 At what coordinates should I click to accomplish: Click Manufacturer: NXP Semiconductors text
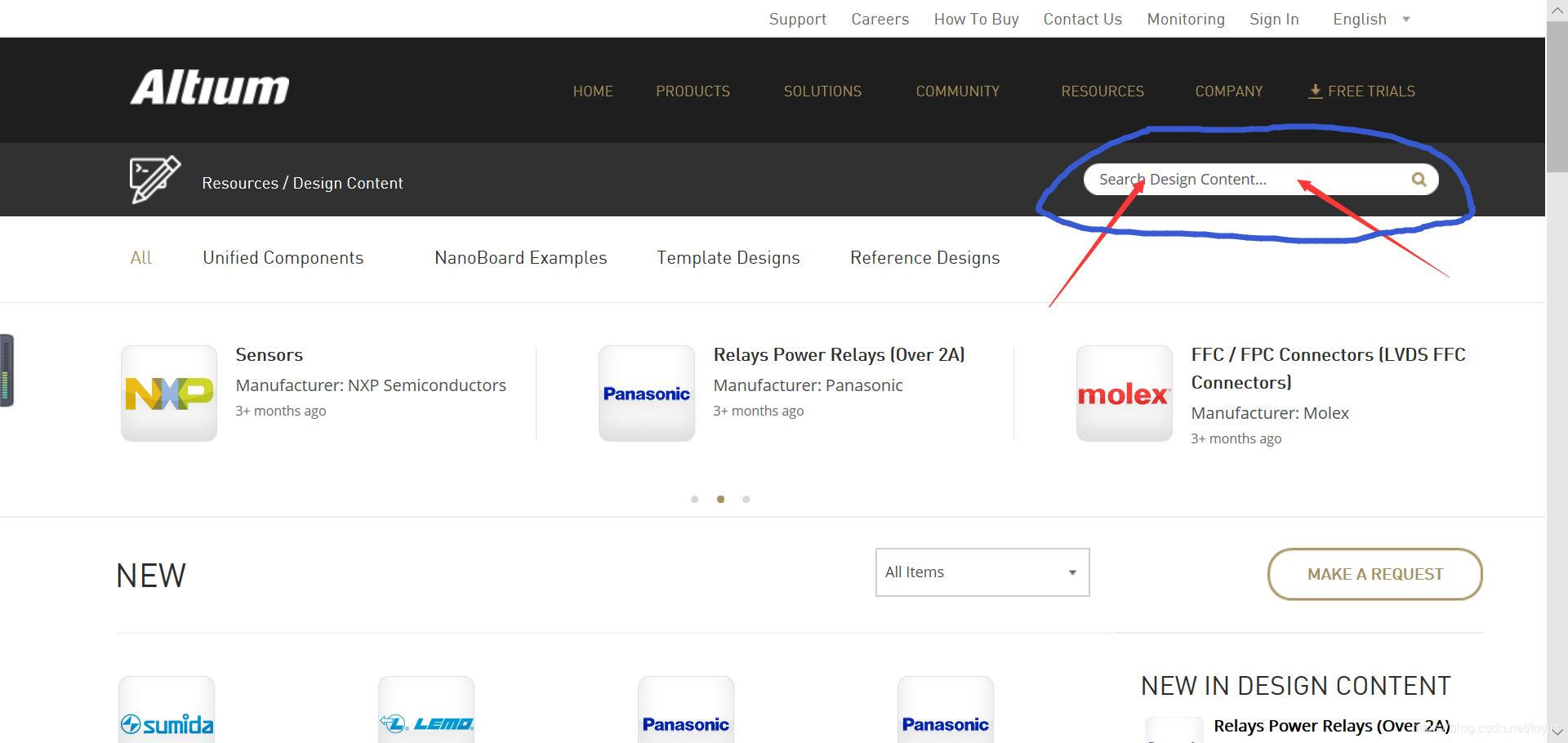click(x=371, y=385)
